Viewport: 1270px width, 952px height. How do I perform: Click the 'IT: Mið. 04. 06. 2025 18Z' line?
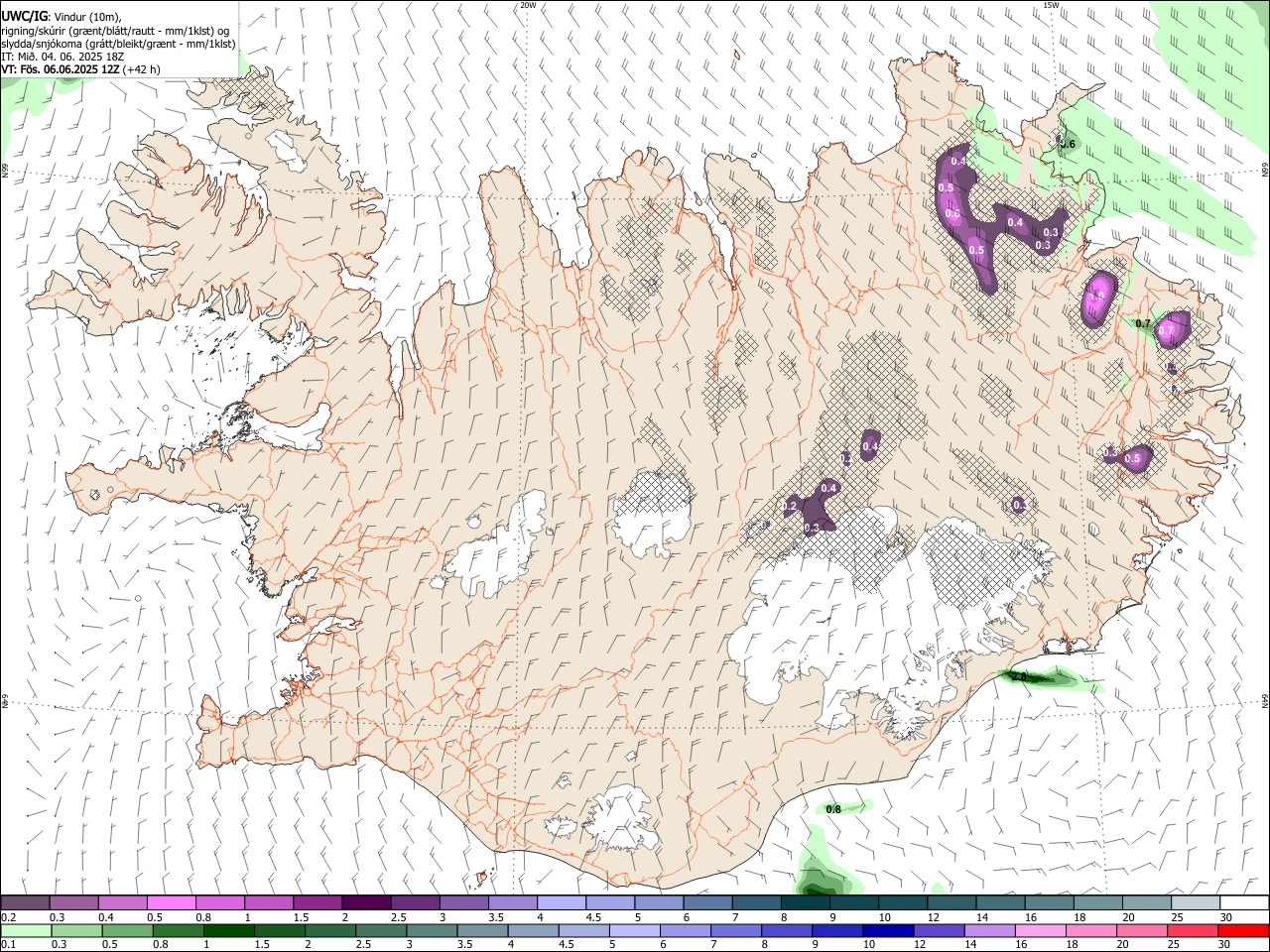pyautogui.click(x=63, y=57)
